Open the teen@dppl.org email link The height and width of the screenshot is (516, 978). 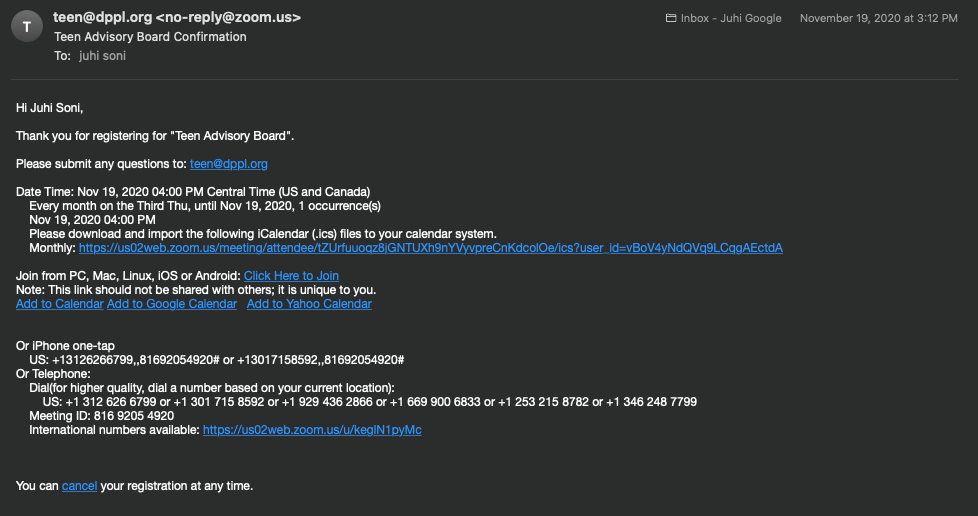tap(228, 163)
